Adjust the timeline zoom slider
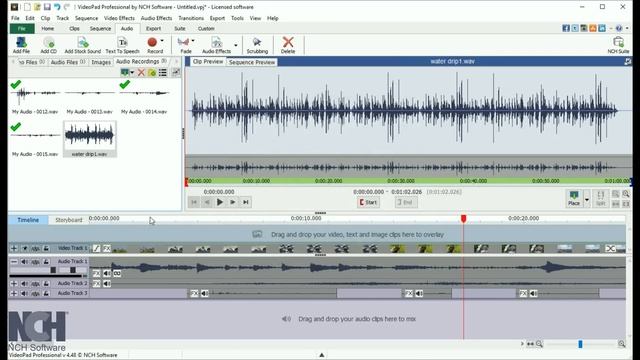 click(580, 344)
